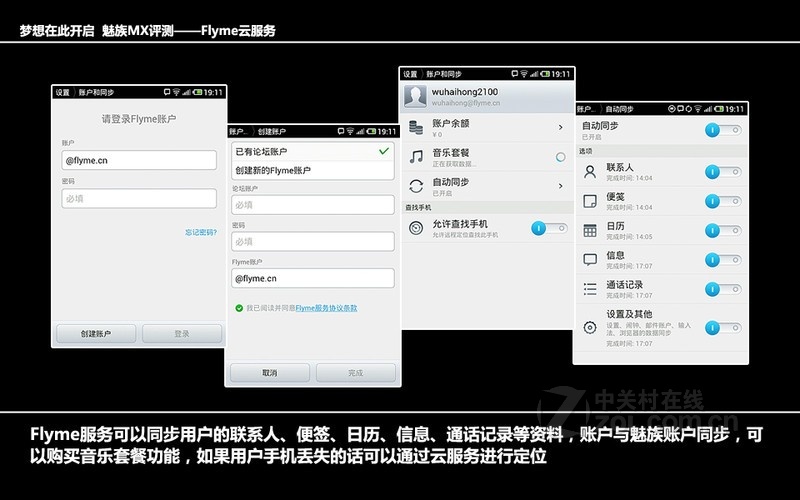This screenshot has height=500, width=800.
Task: Select 创建新的Flyme账户 option
Action: click(313, 170)
